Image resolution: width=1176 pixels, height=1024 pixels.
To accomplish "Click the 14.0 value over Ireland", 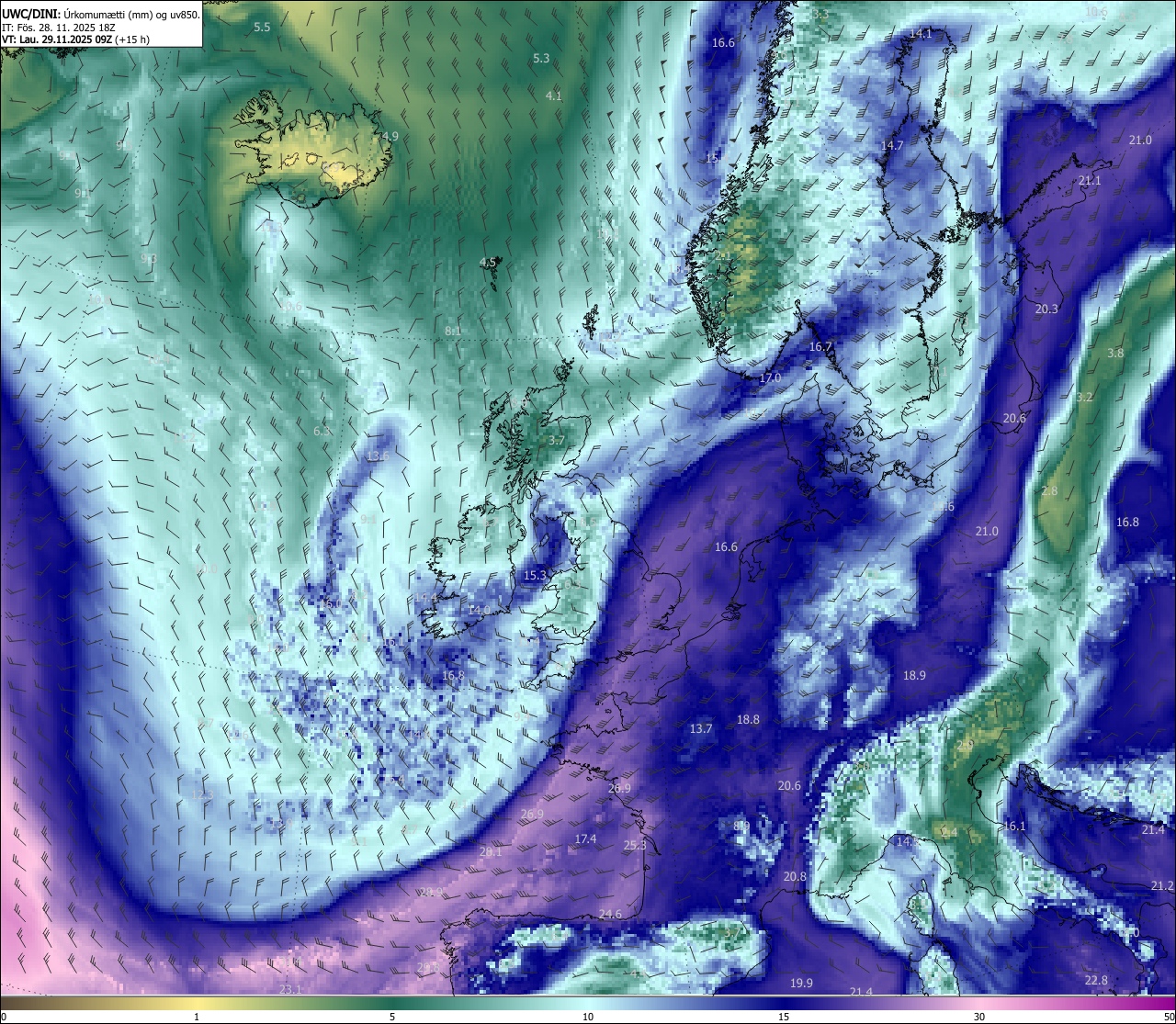I will tap(479, 610).
